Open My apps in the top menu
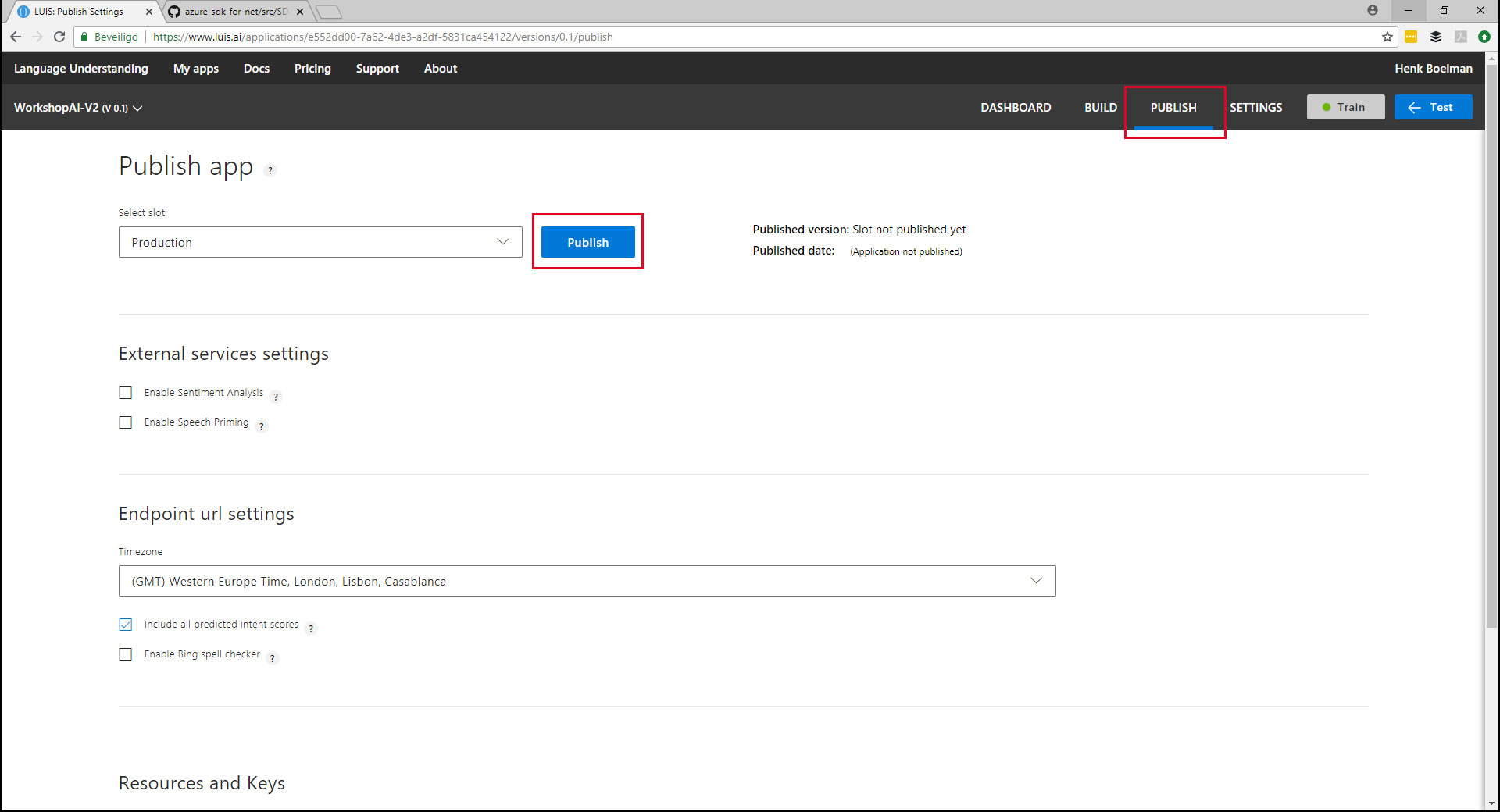1500x812 pixels. tap(196, 69)
